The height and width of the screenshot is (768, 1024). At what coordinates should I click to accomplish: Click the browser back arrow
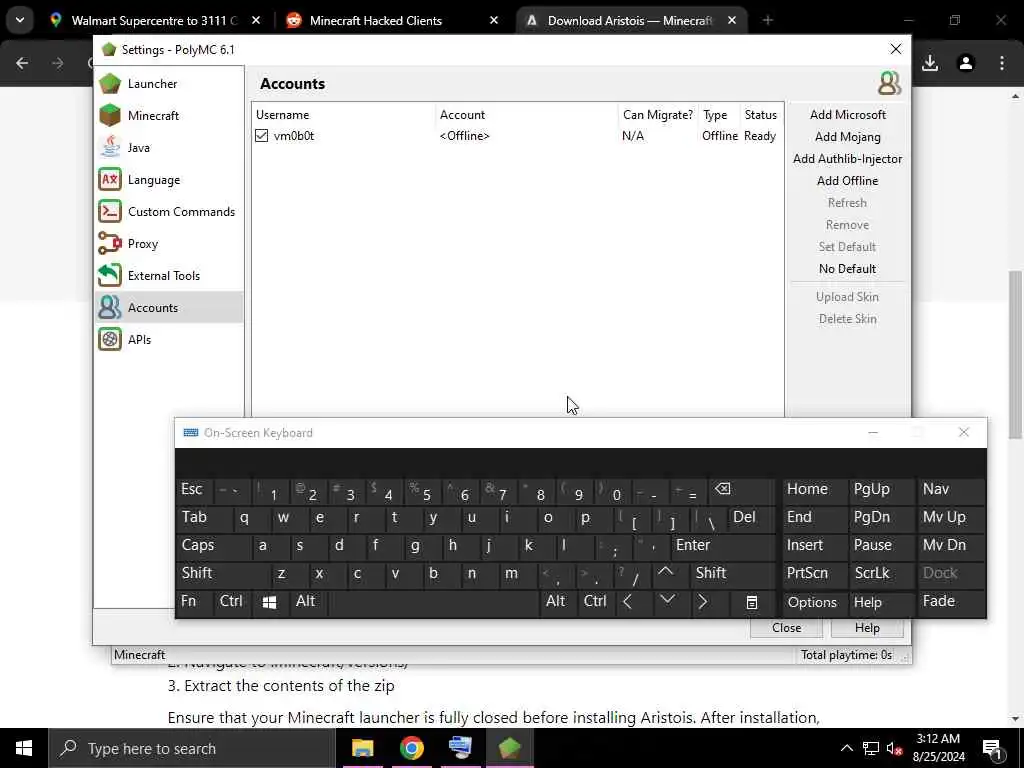pos(22,63)
